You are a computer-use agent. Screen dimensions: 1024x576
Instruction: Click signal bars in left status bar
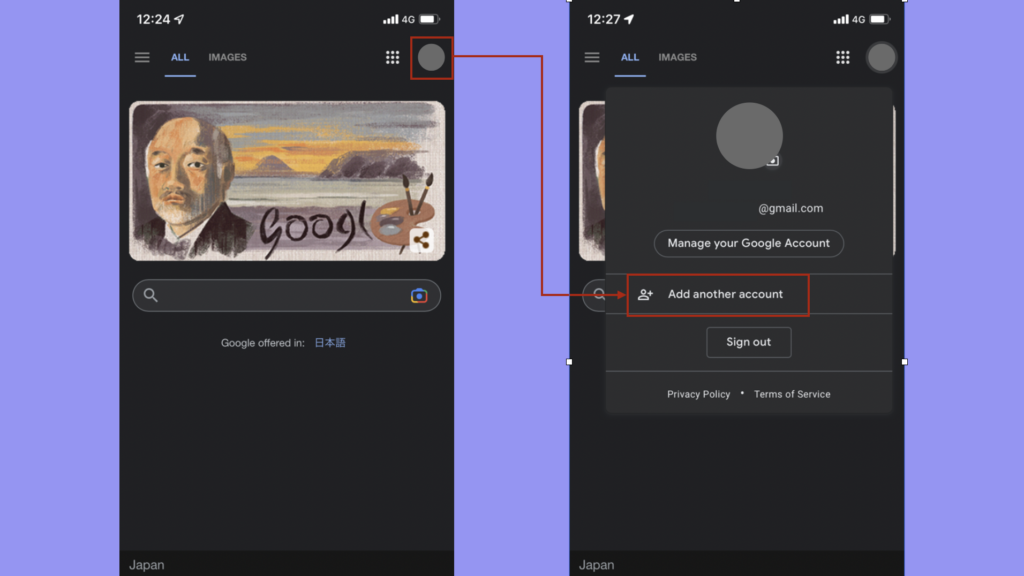point(391,20)
